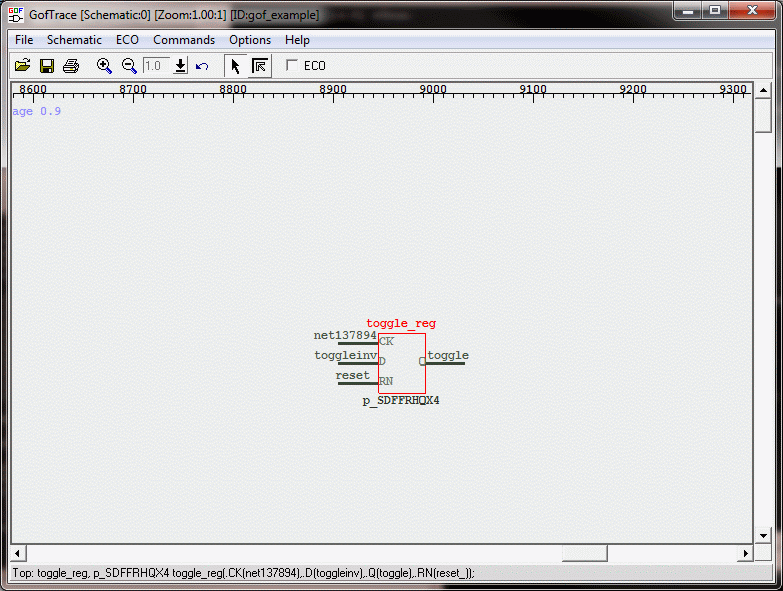Image resolution: width=783 pixels, height=591 pixels.
Task: Activate the boxed arrow selection tool
Action: point(260,66)
